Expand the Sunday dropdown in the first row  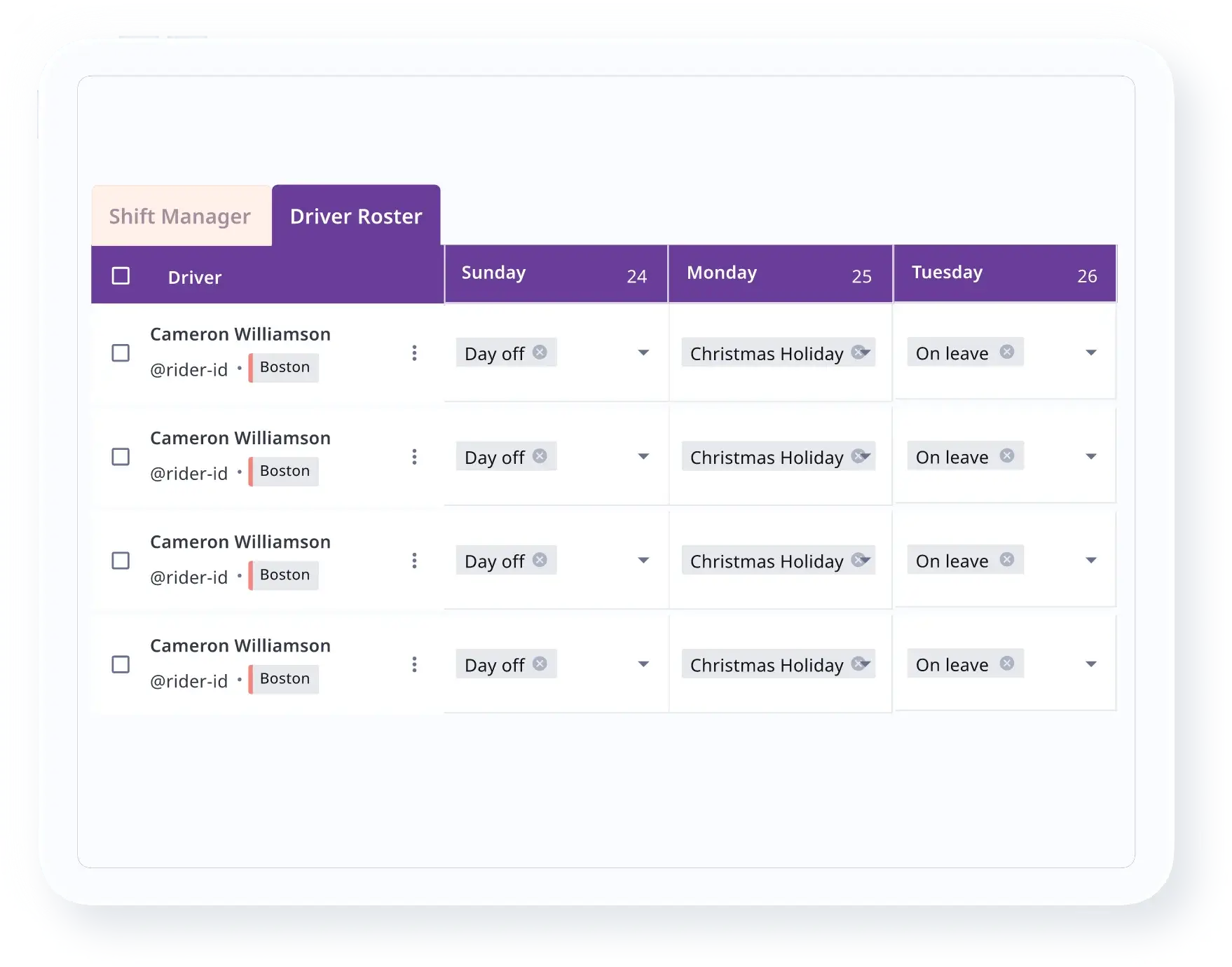[x=643, y=353]
